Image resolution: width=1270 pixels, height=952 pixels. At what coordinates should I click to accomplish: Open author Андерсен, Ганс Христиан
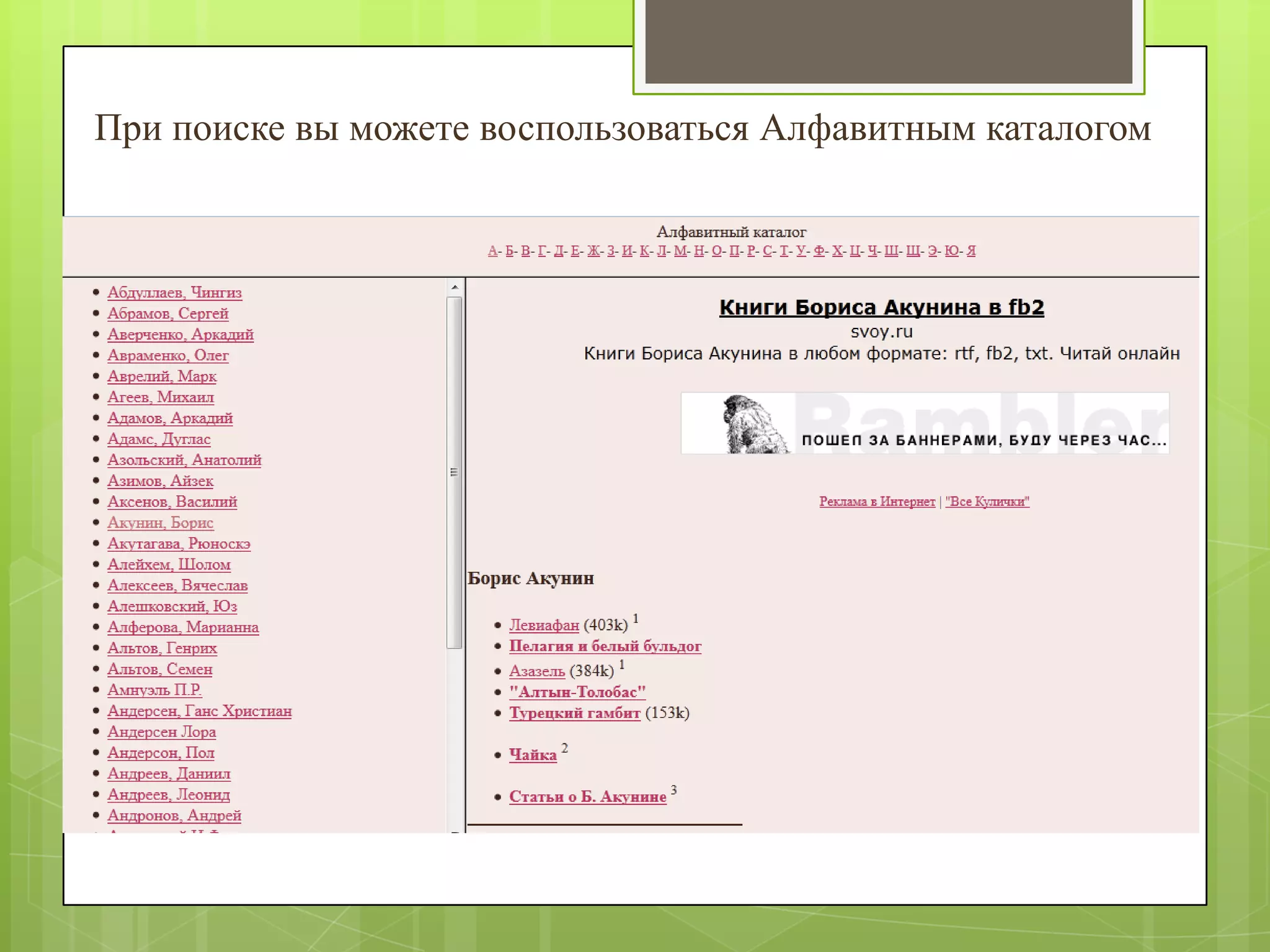point(199,711)
